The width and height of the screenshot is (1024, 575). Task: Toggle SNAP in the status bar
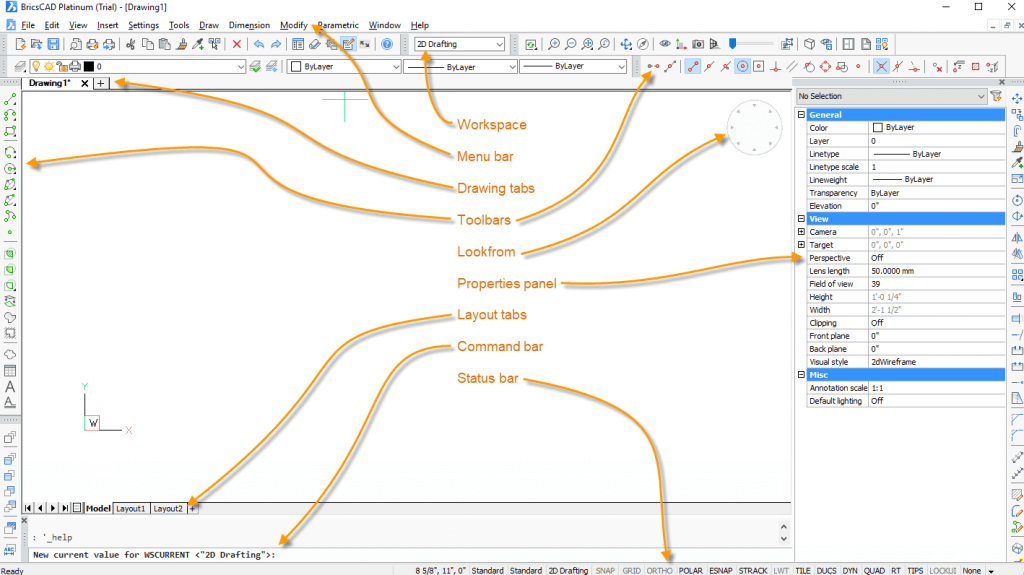pyautogui.click(x=605, y=570)
